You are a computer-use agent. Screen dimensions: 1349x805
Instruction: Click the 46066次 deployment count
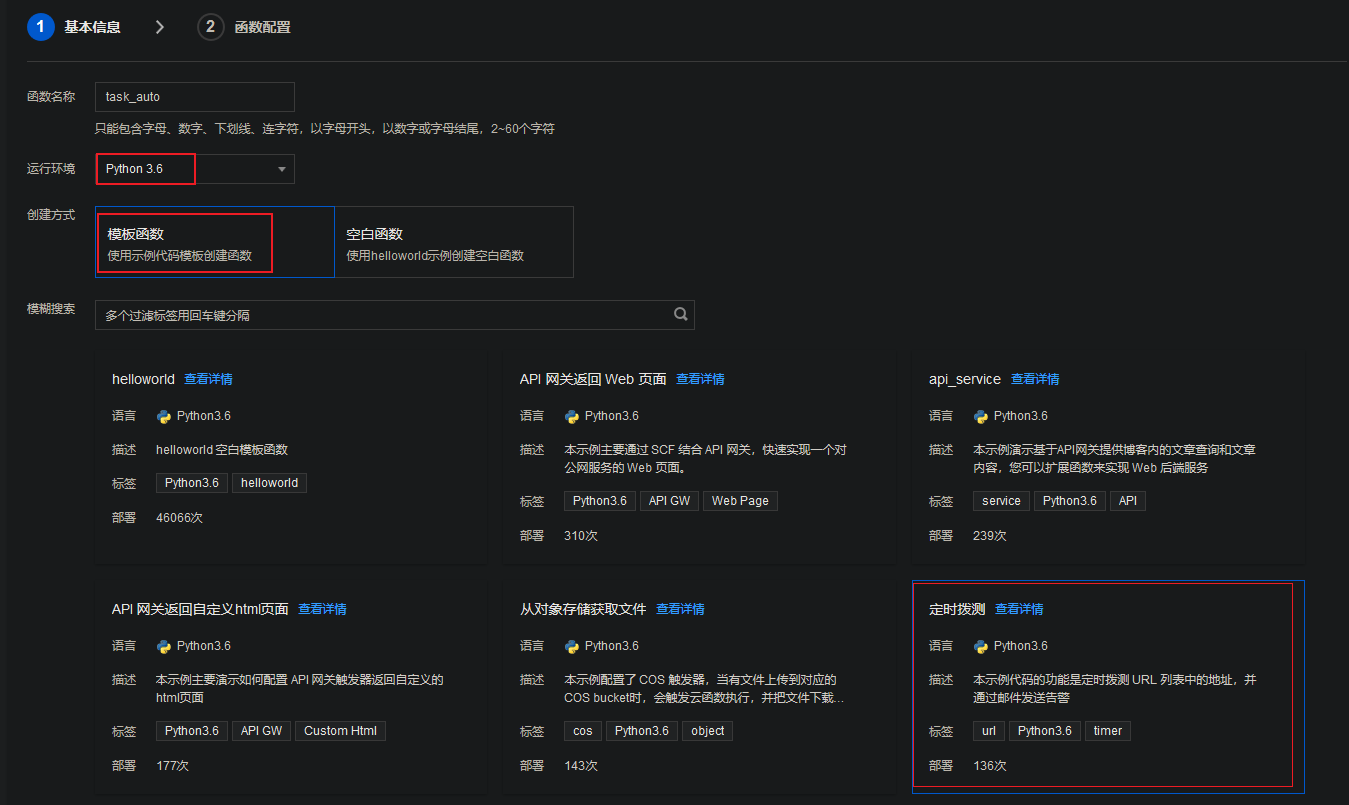(x=180, y=518)
